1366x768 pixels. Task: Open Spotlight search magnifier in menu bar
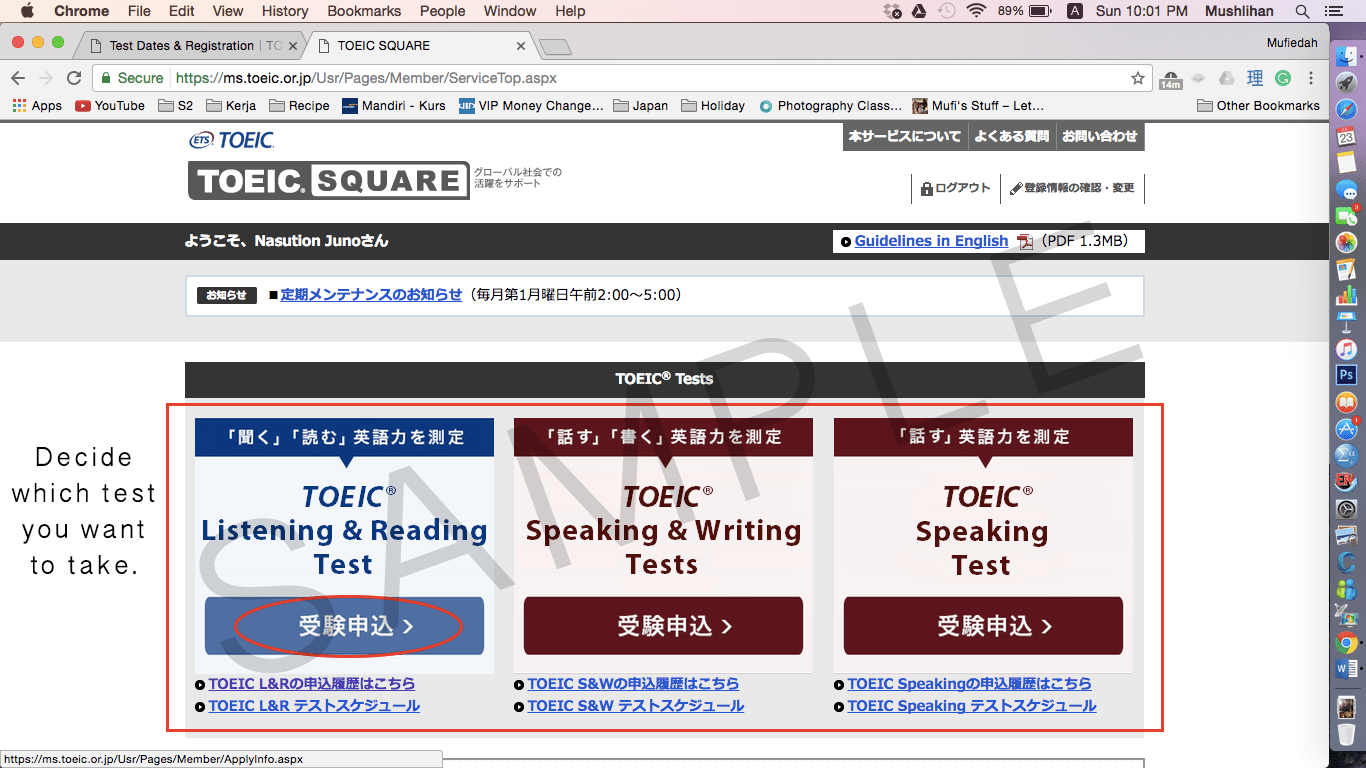(x=1302, y=11)
